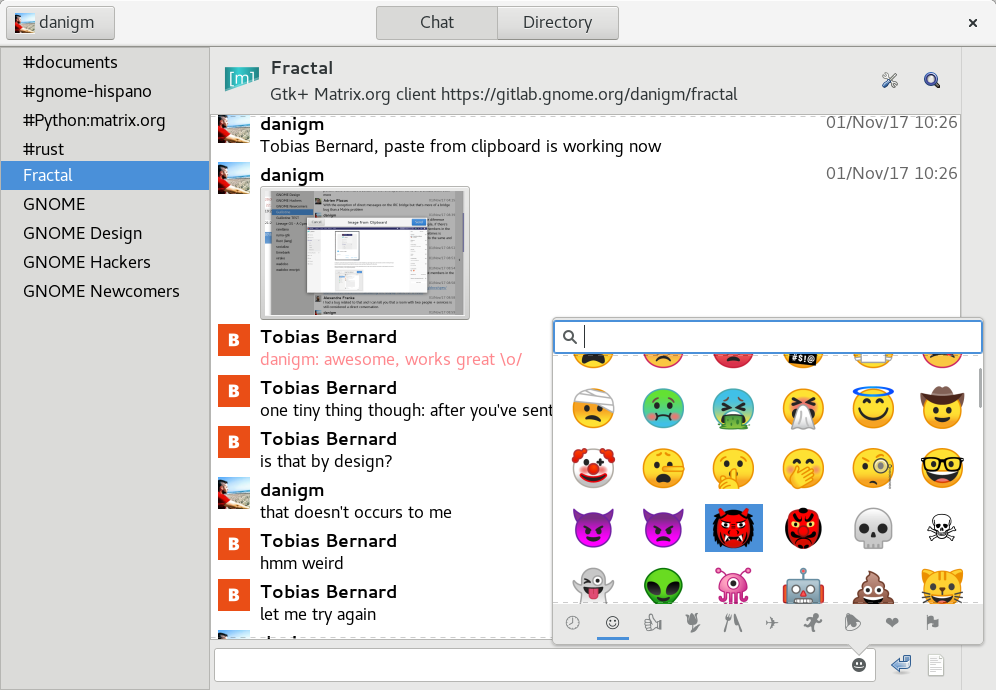Image resolution: width=996 pixels, height=690 pixels.
Task: Click the emoji list scrollbar
Action: pyautogui.click(x=979, y=388)
